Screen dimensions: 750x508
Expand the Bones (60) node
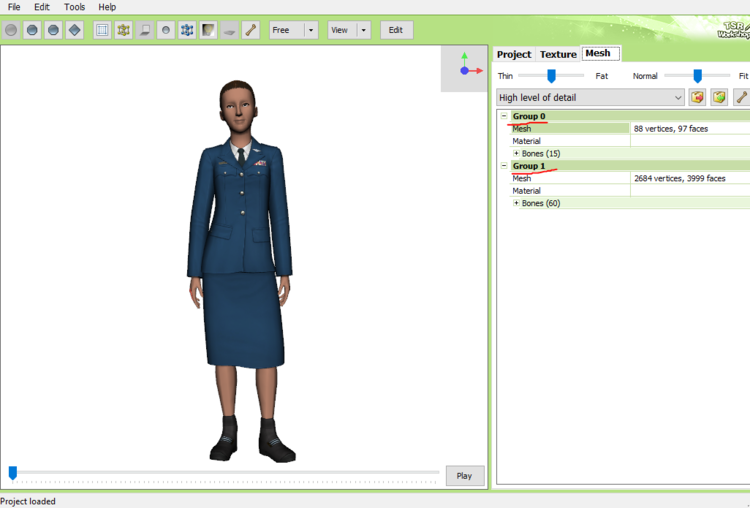516,203
